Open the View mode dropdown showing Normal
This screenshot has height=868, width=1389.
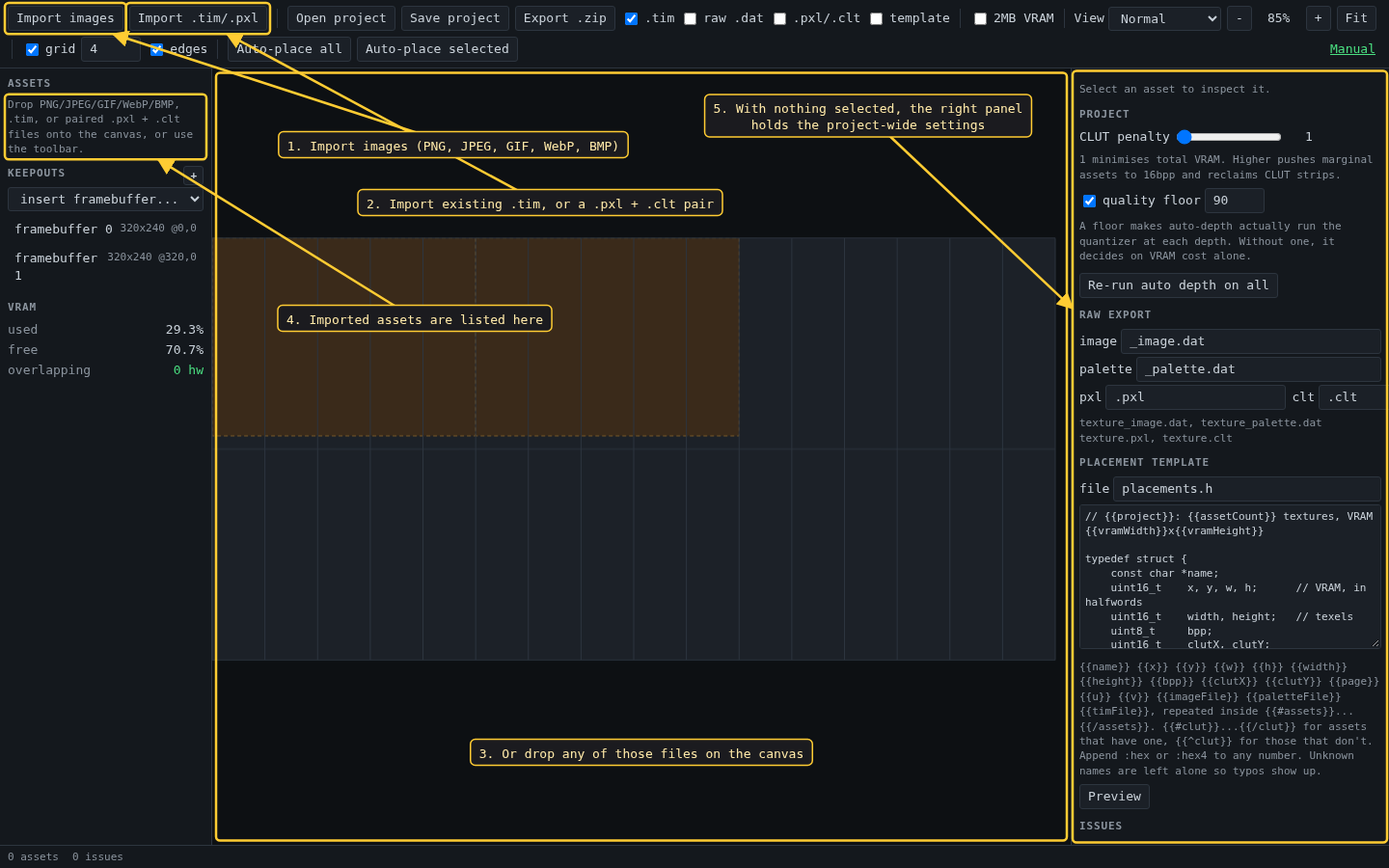click(x=1164, y=18)
